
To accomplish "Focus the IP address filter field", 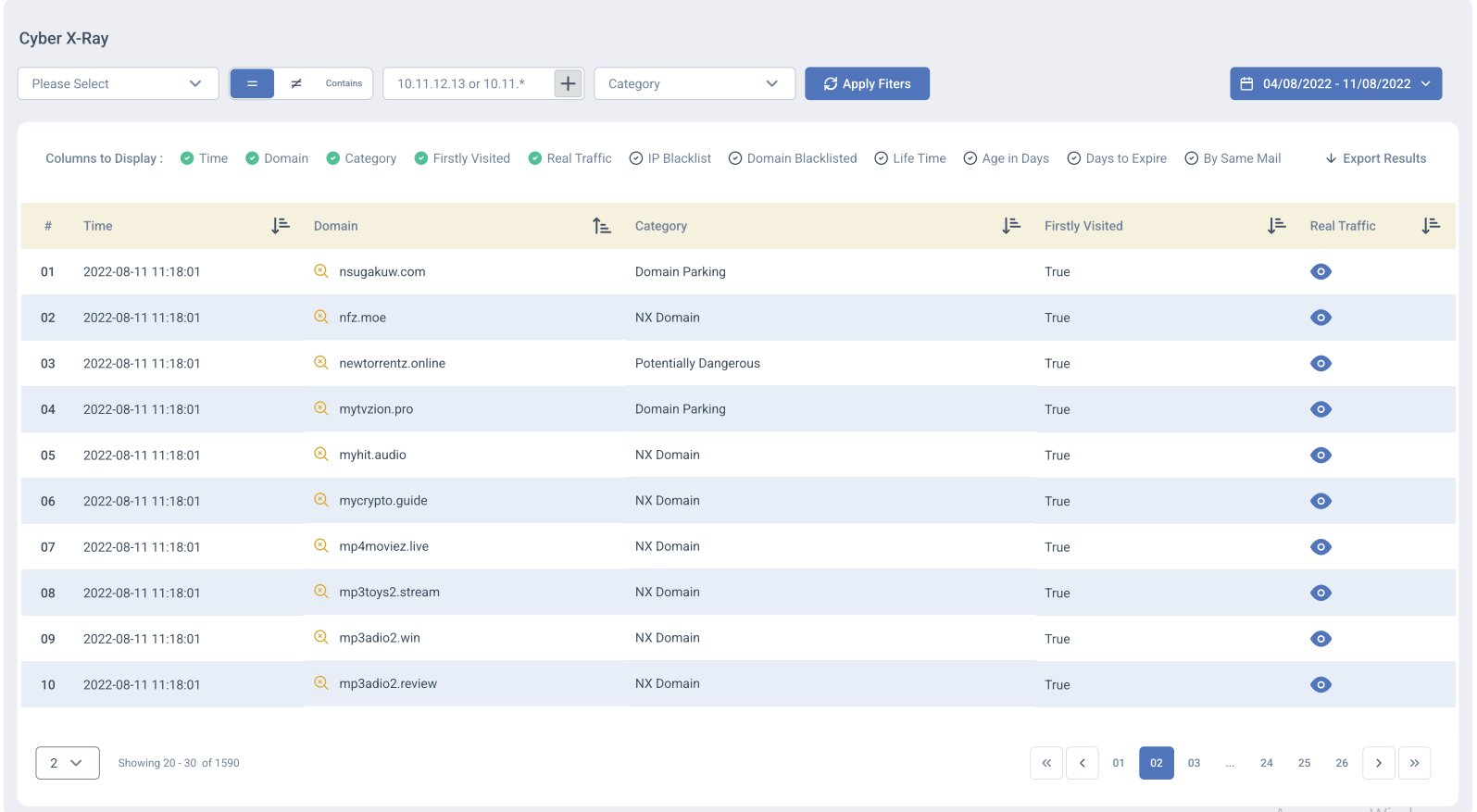I will click(469, 83).
